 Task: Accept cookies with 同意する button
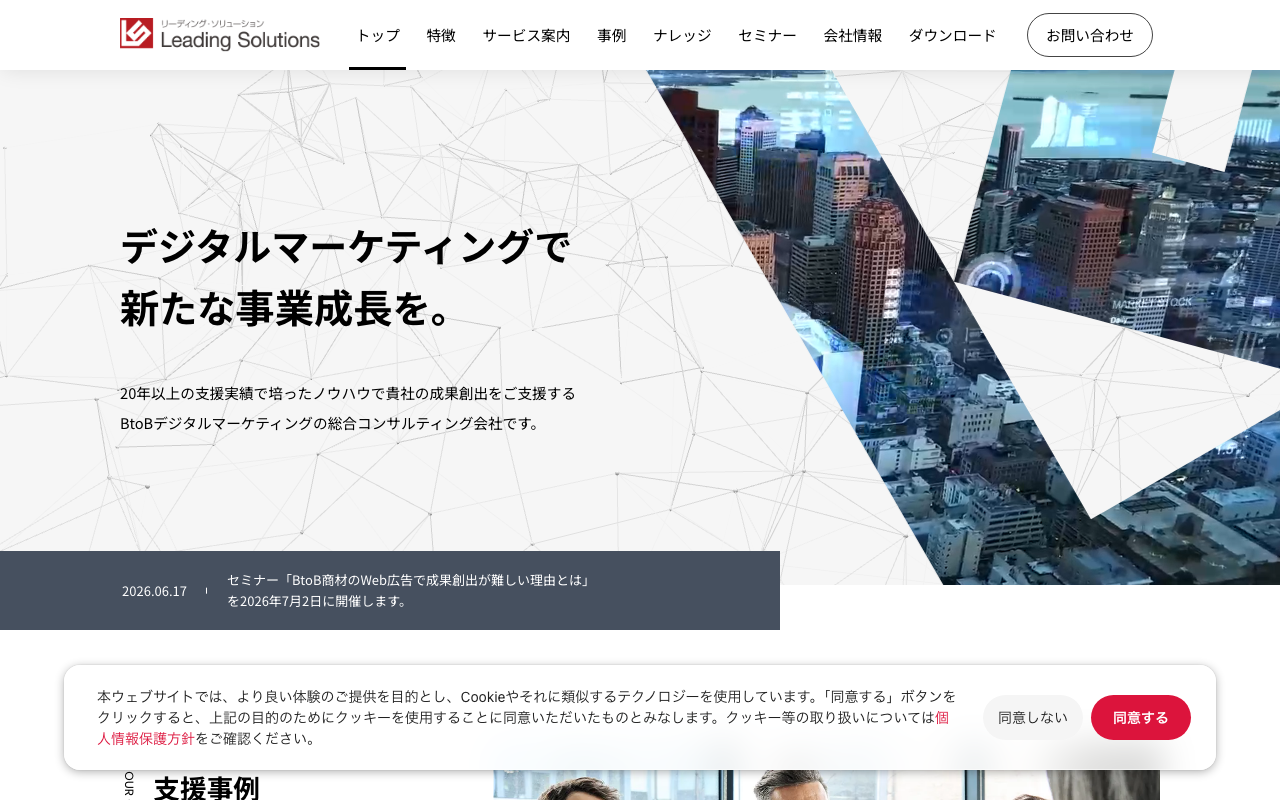pyautogui.click(x=1141, y=717)
